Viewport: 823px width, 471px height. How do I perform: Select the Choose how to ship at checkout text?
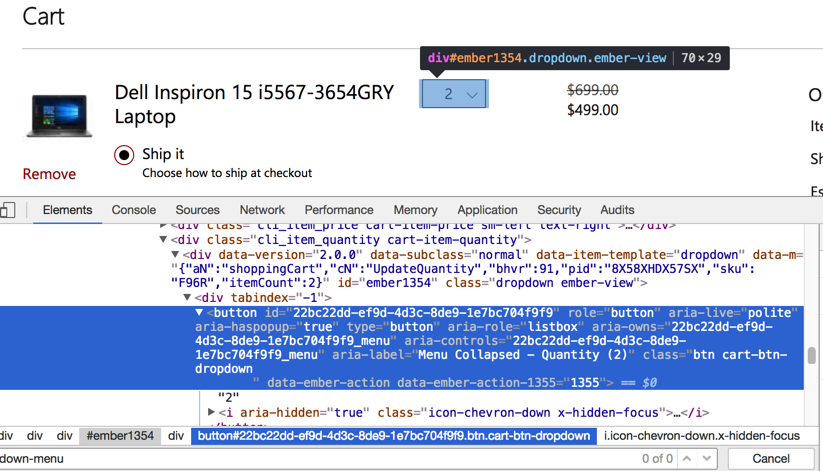pyautogui.click(x=227, y=173)
